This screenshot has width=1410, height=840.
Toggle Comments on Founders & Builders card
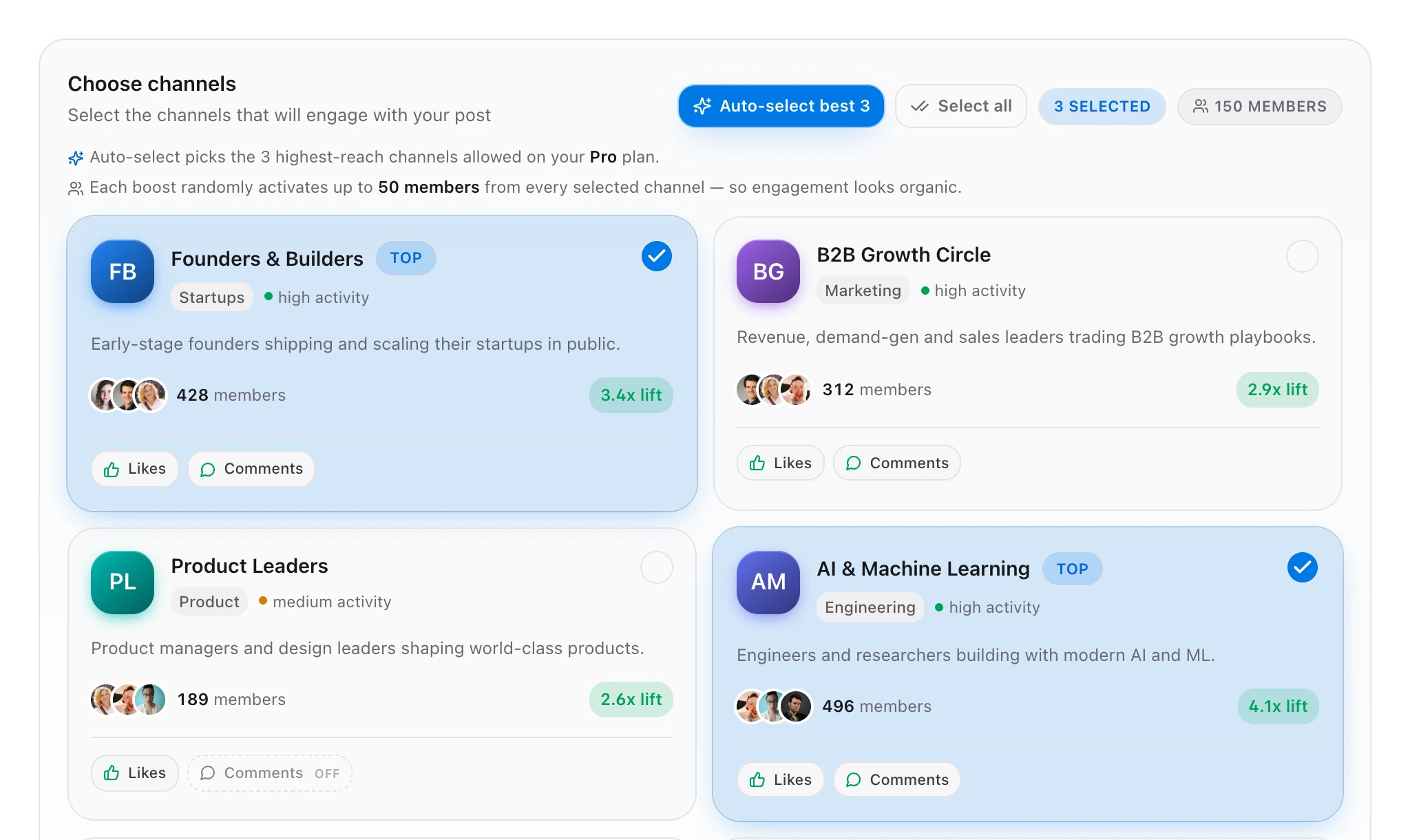[x=251, y=469]
